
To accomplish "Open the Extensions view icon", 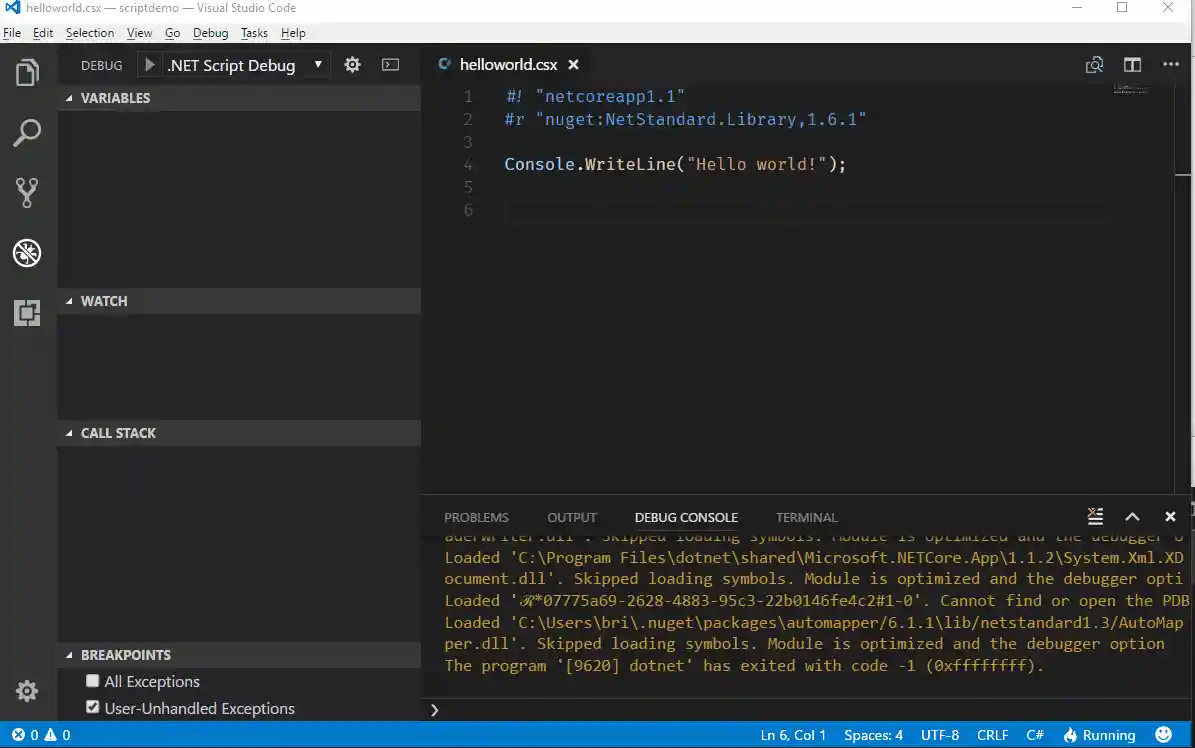I will (x=27, y=313).
